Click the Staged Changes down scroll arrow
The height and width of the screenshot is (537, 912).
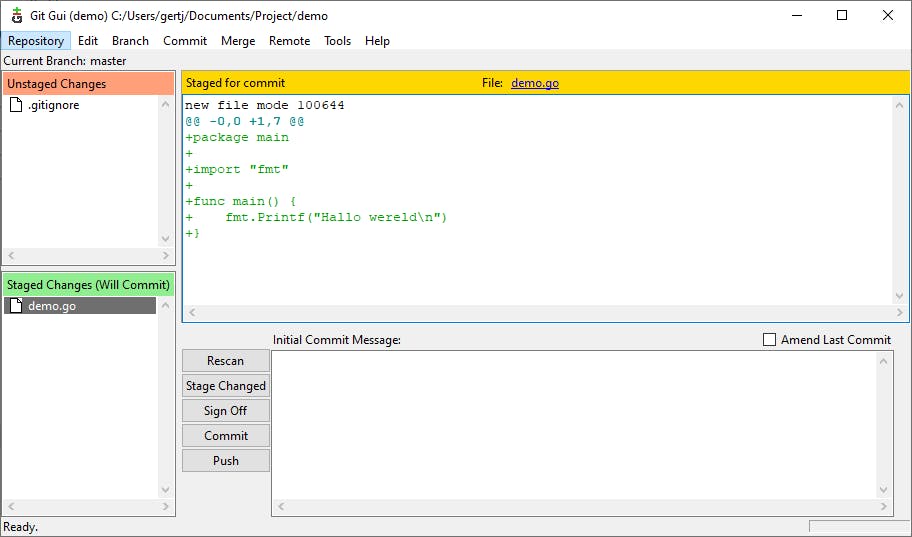tap(165, 490)
